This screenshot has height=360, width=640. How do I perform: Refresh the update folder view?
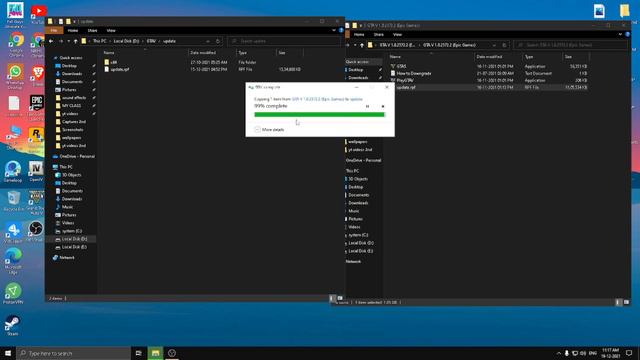(x=218, y=41)
